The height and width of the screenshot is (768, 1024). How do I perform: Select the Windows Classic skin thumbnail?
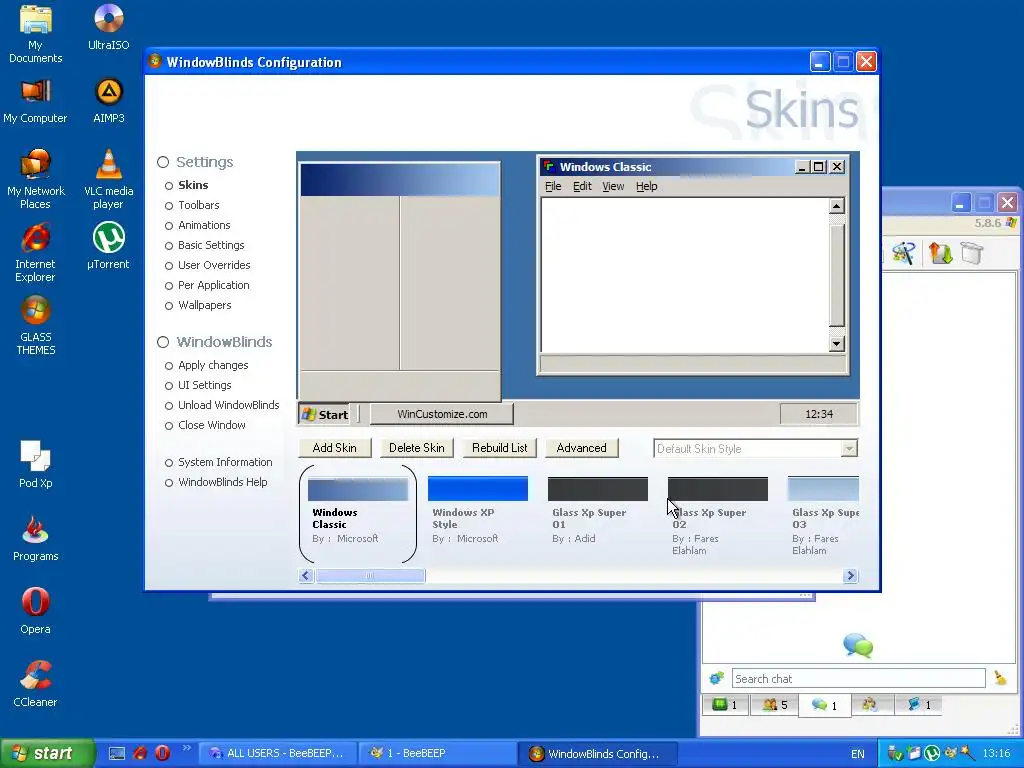(358, 489)
